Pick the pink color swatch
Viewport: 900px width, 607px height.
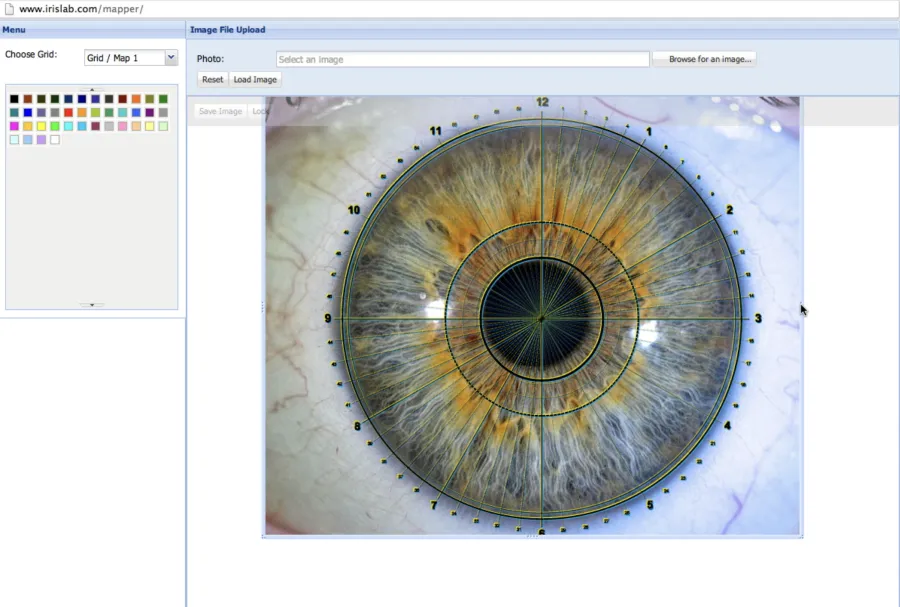[123, 126]
